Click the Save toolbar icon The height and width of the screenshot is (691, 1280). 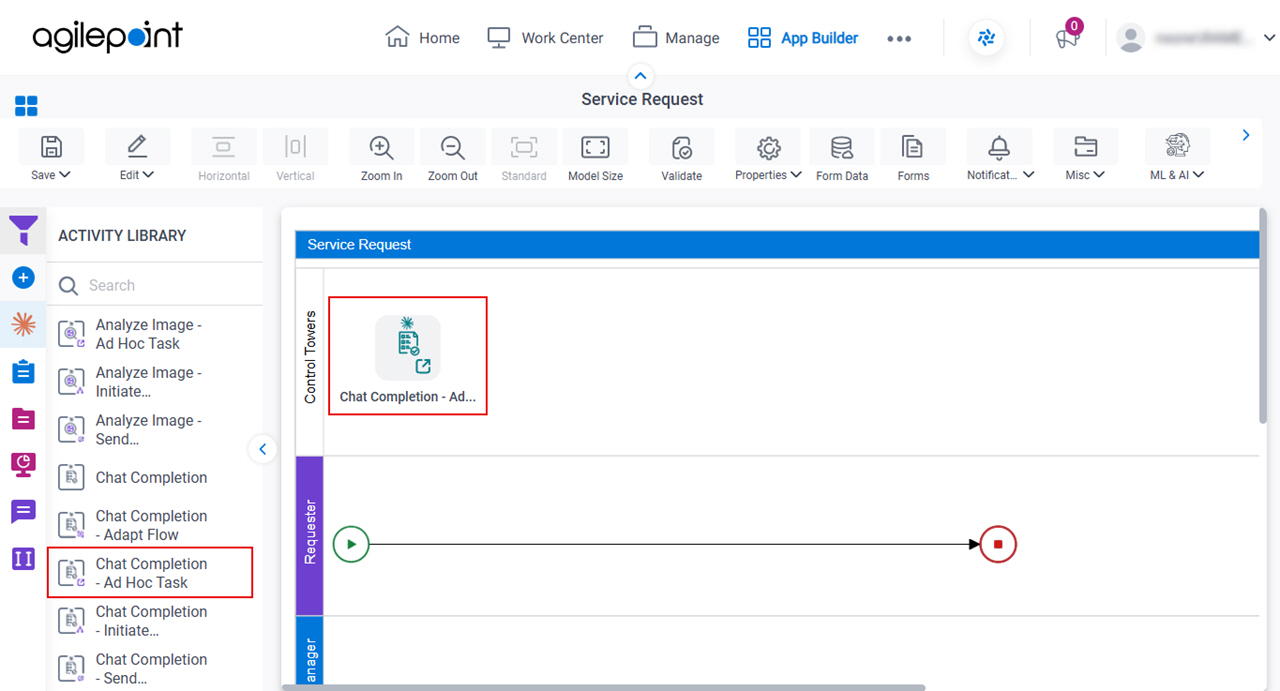click(x=51, y=147)
